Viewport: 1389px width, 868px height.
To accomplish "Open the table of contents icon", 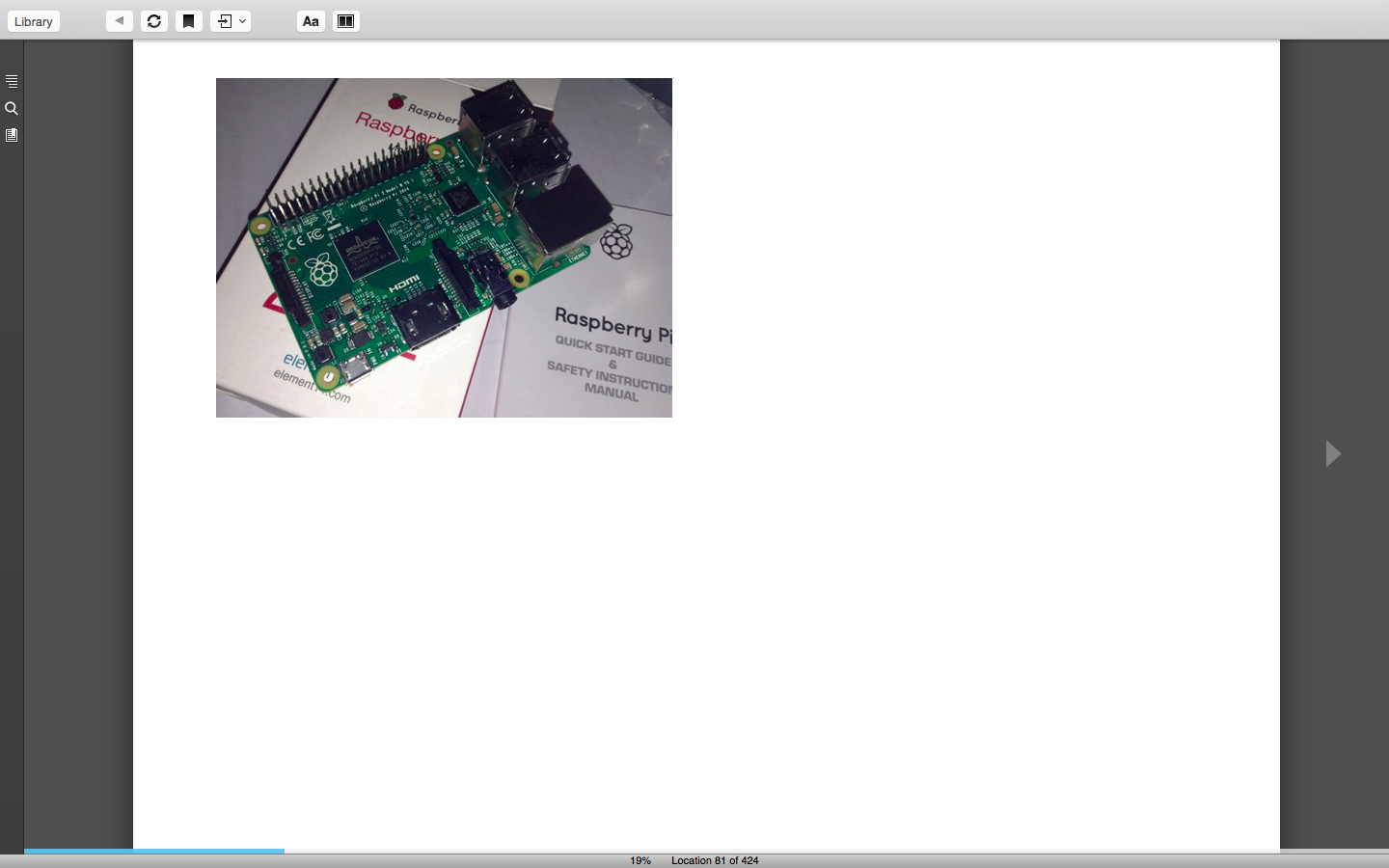I will 12,81.
